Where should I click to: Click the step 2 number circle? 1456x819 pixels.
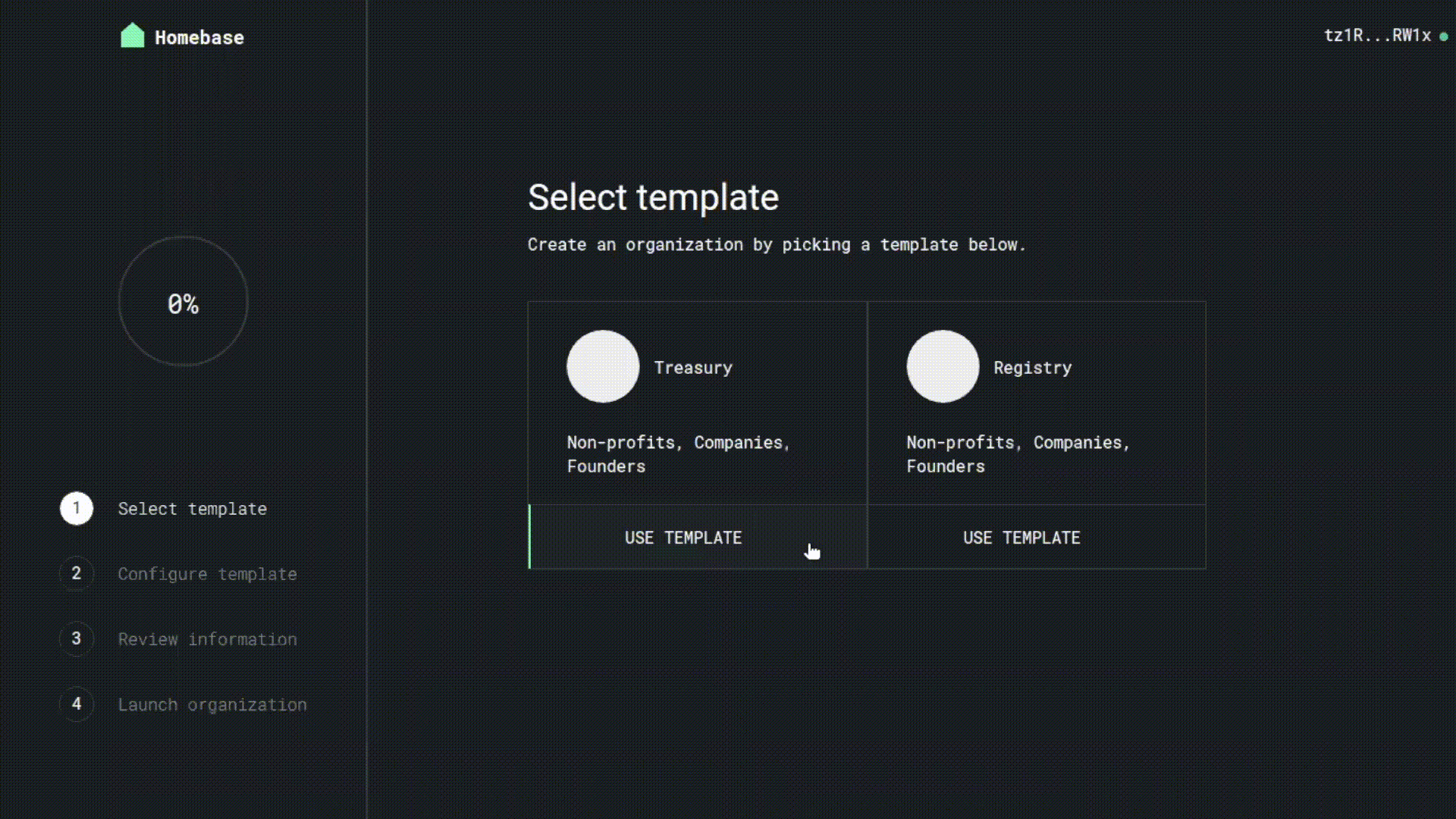77,573
